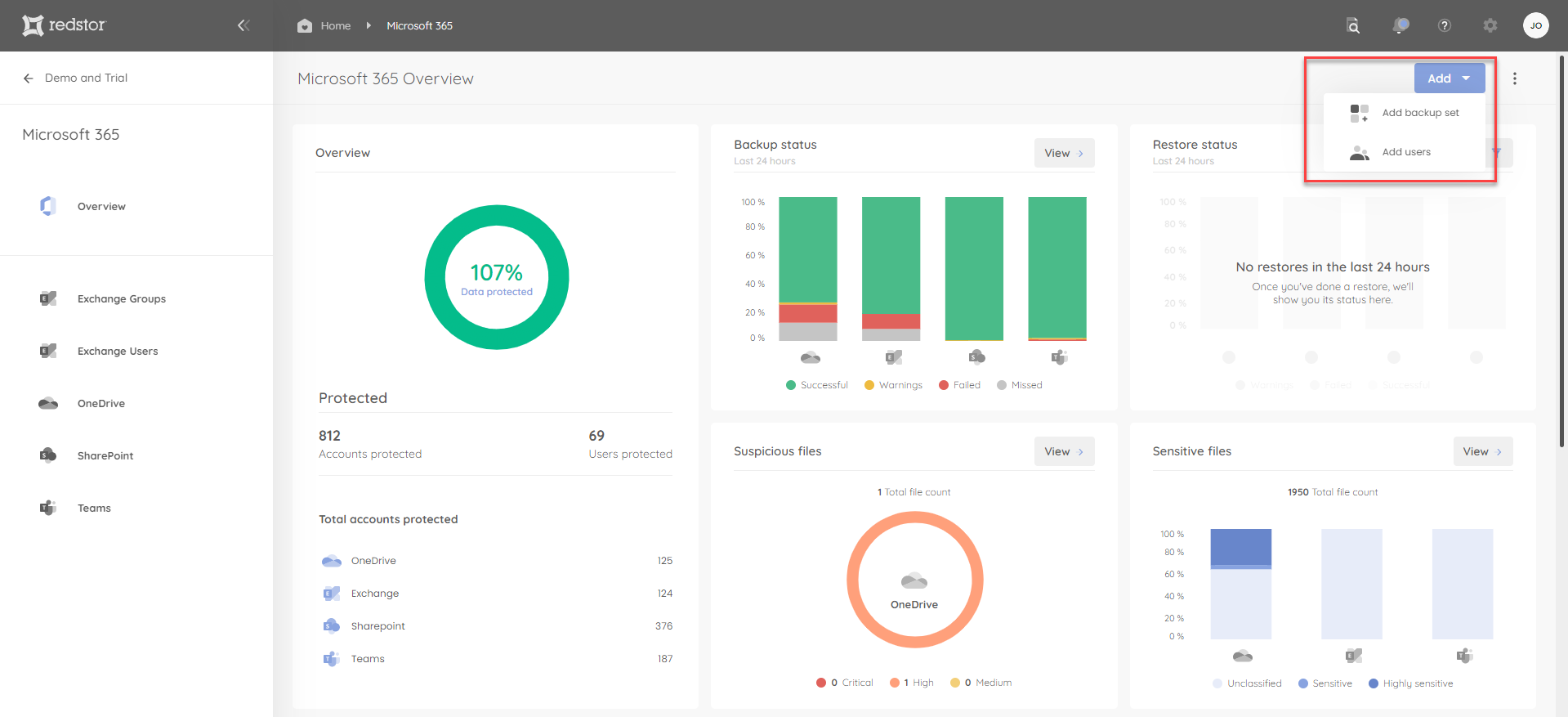1568x717 pixels.
Task: Click View button in Sensitive files
Action: pyautogui.click(x=1482, y=451)
